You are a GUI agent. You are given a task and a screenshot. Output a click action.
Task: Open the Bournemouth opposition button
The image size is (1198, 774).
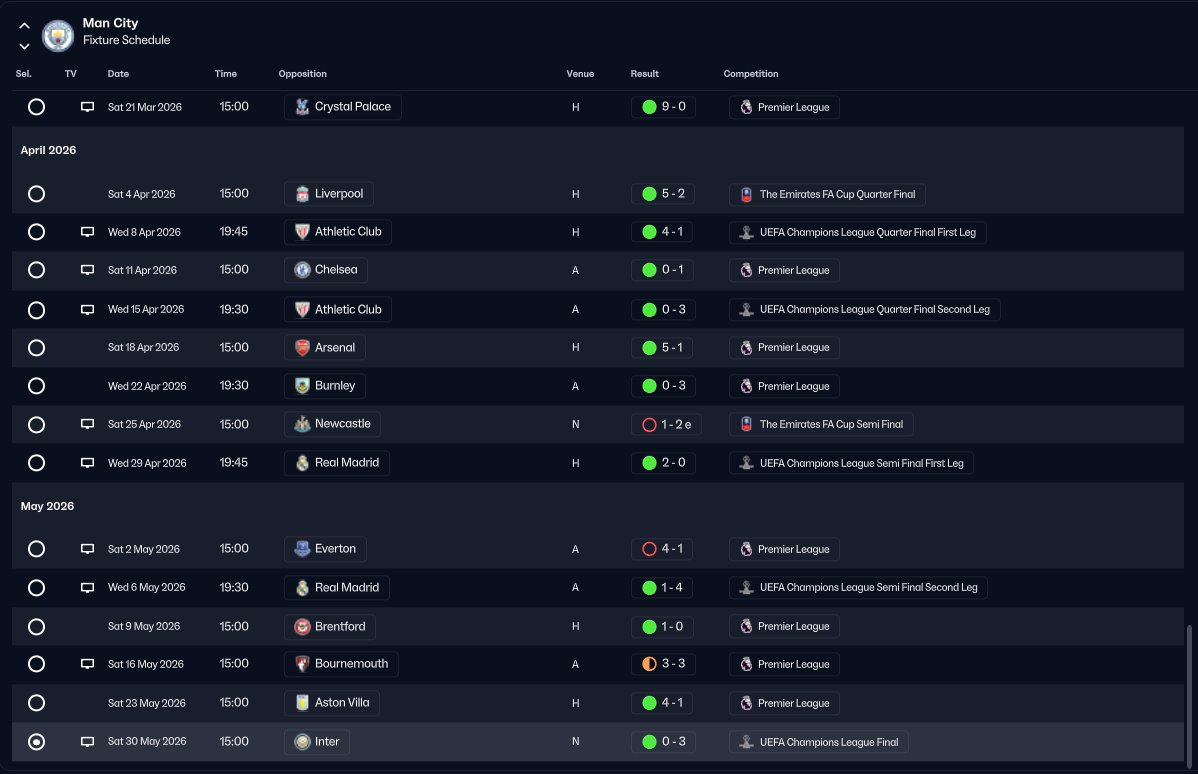(341, 664)
